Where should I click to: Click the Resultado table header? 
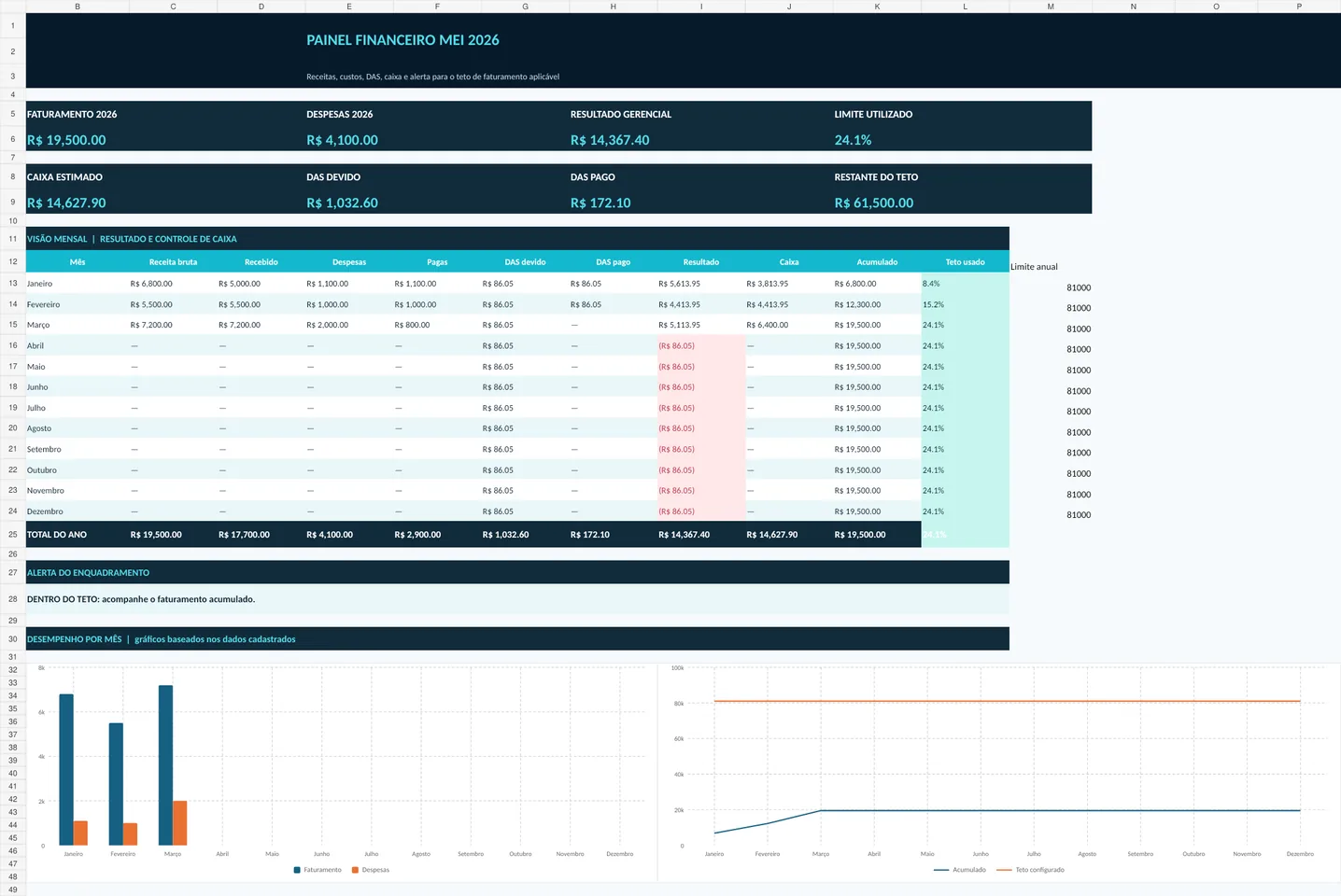point(701,262)
